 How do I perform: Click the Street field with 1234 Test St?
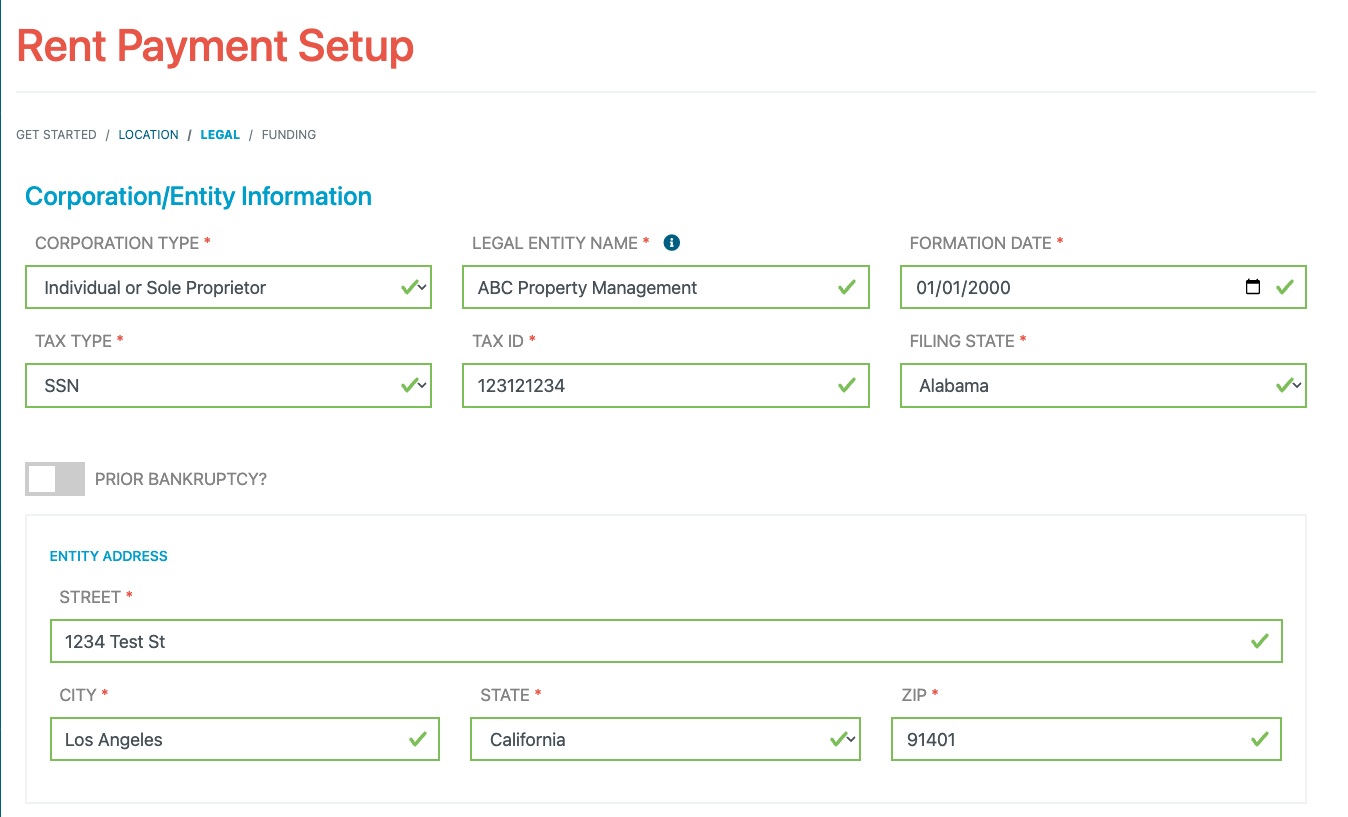coord(666,641)
